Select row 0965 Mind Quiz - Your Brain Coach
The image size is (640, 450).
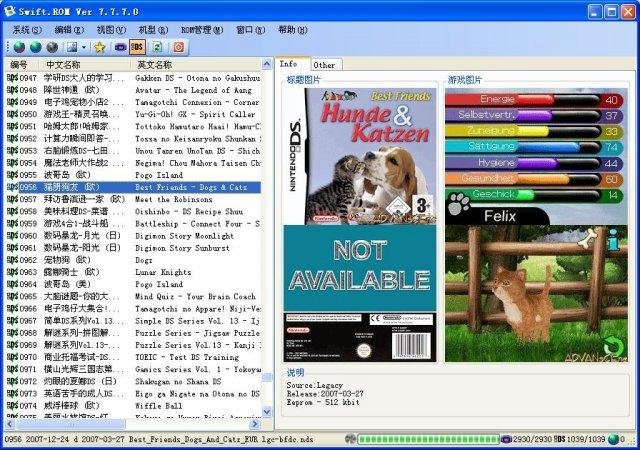pos(133,296)
